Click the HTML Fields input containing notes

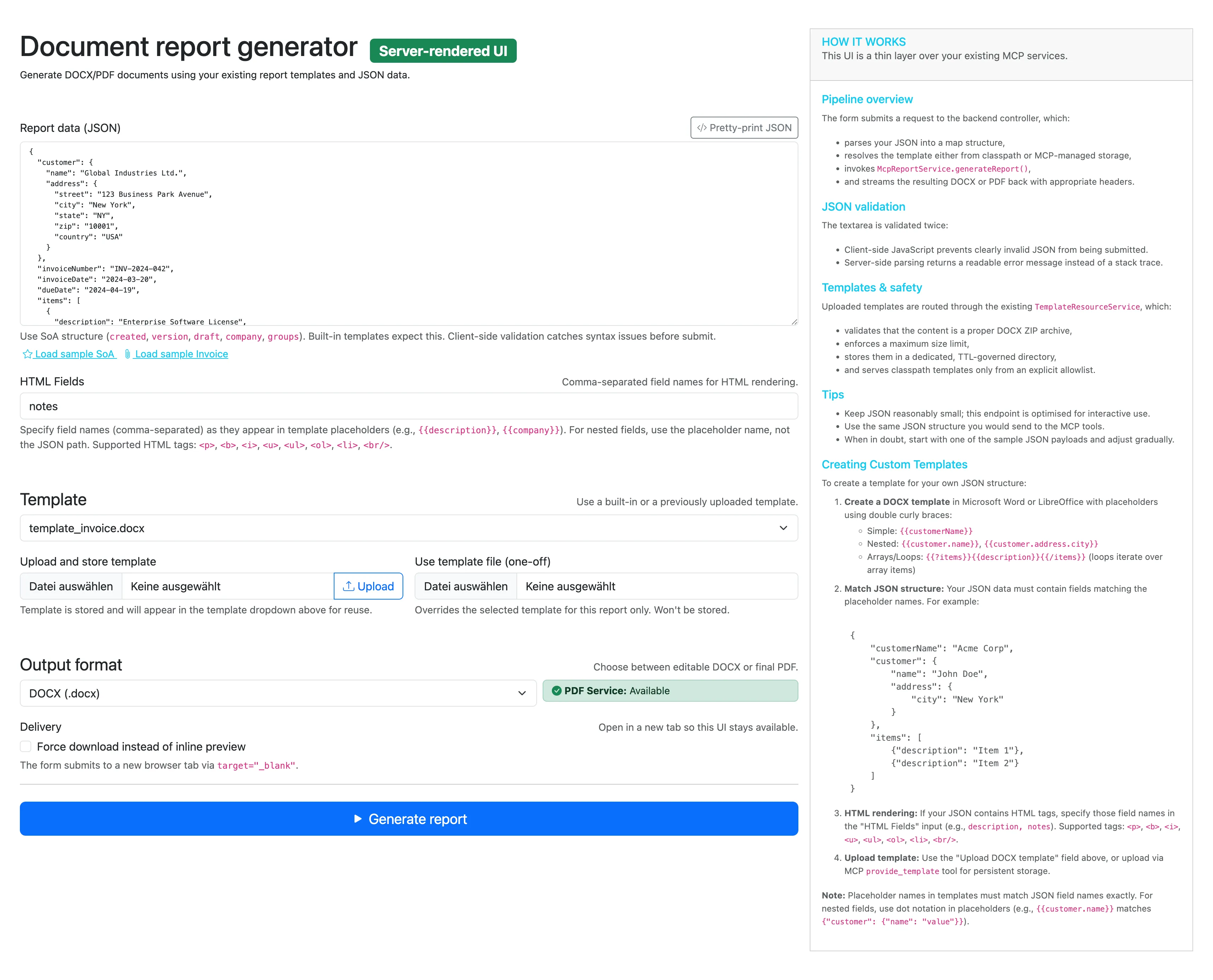coord(408,406)
